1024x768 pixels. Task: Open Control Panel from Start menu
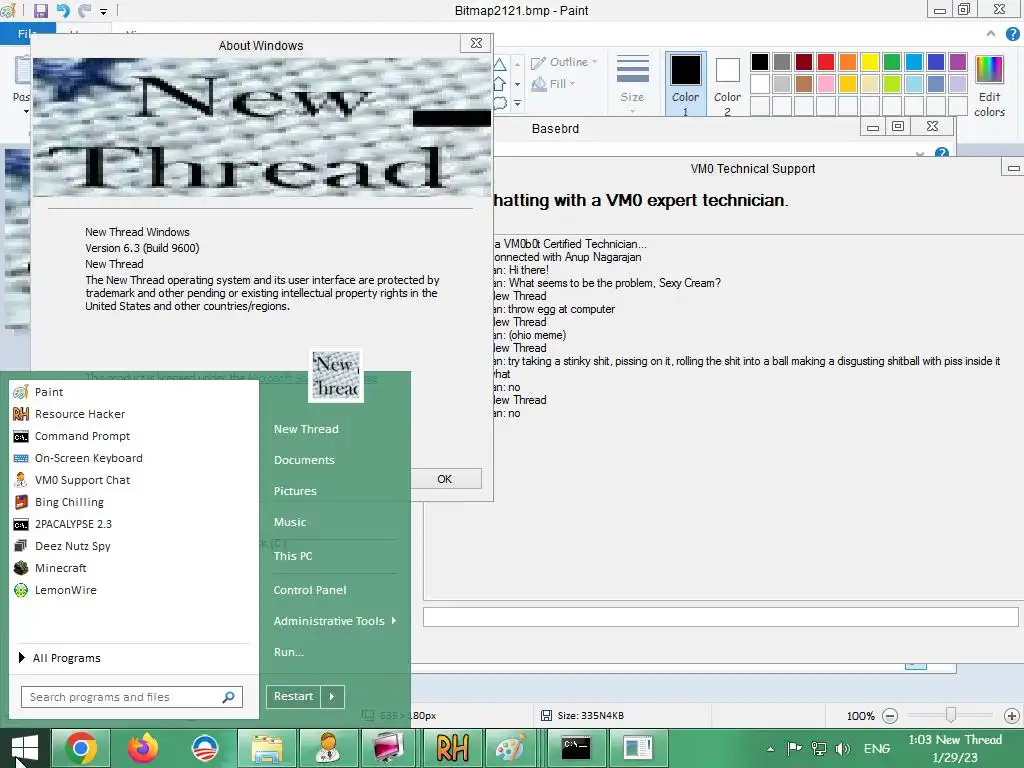point(310,590)
